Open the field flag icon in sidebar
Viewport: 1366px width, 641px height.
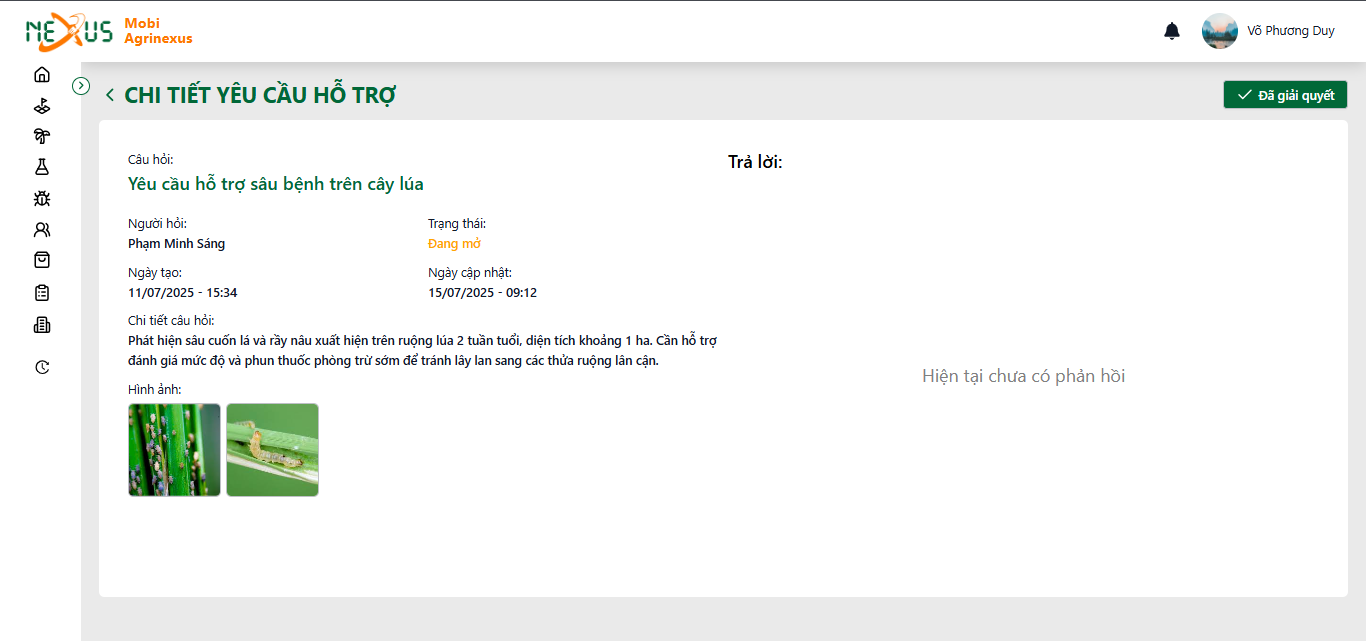pos(41,105)
